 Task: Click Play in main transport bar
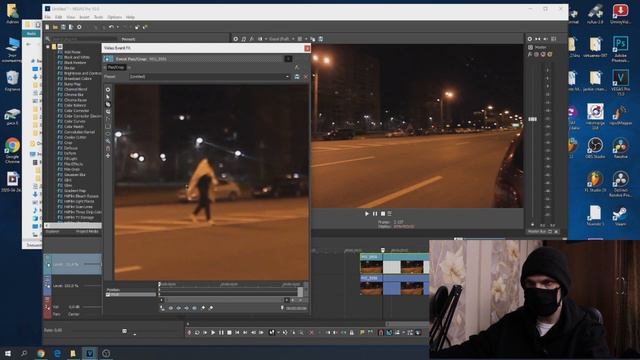tap(213, 333)
